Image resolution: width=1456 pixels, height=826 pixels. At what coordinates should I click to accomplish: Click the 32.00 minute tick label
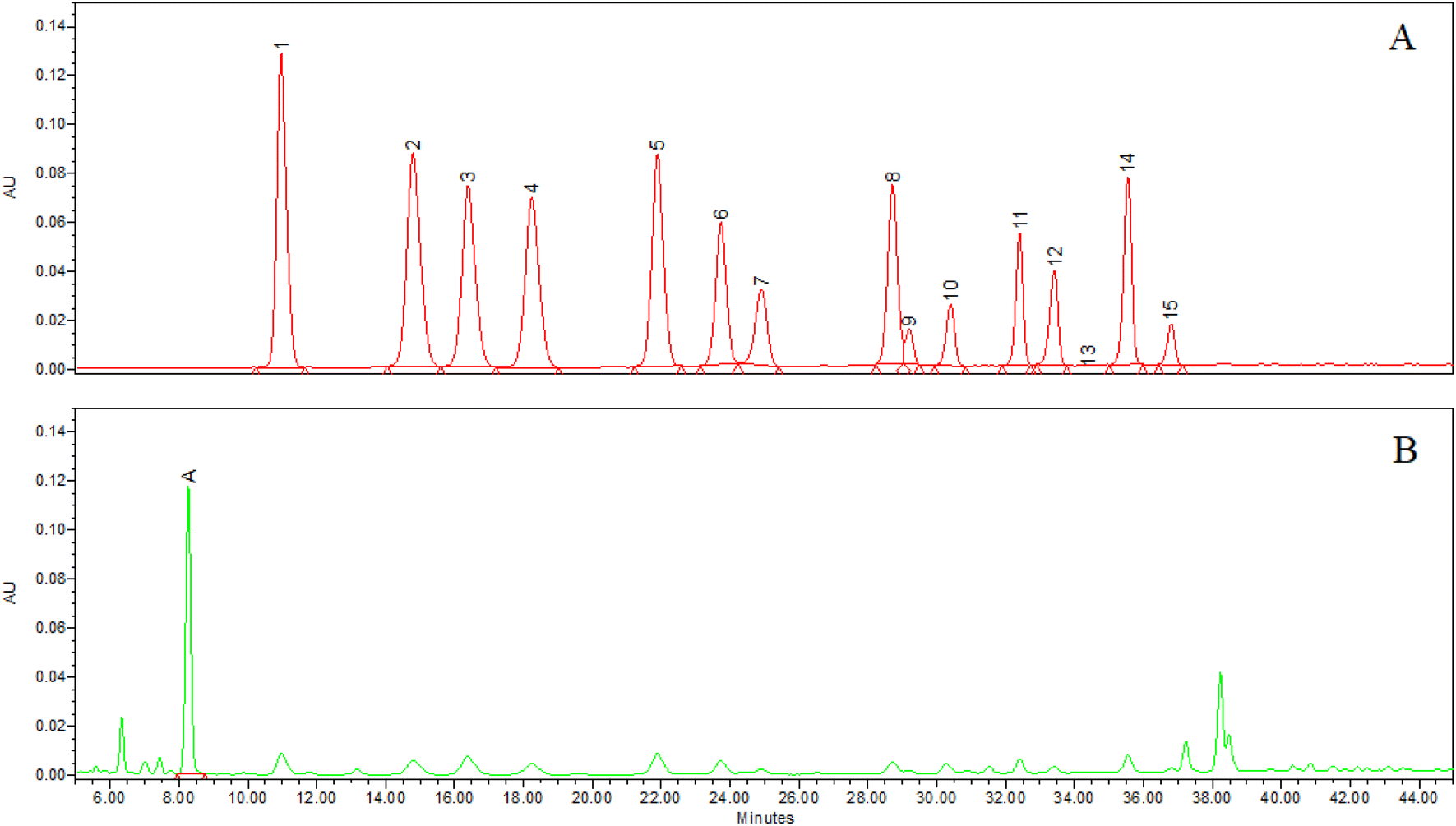click(1005, 797)
